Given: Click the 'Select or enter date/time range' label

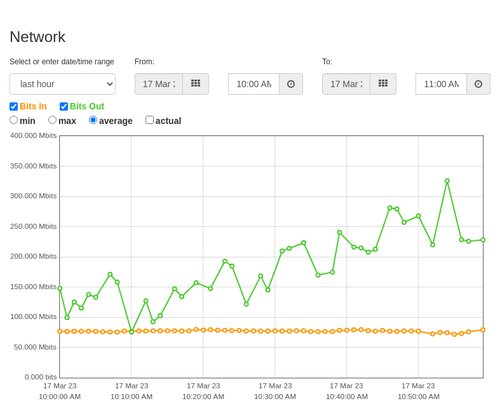Looking at the screenshot, I should pos(62,62).
